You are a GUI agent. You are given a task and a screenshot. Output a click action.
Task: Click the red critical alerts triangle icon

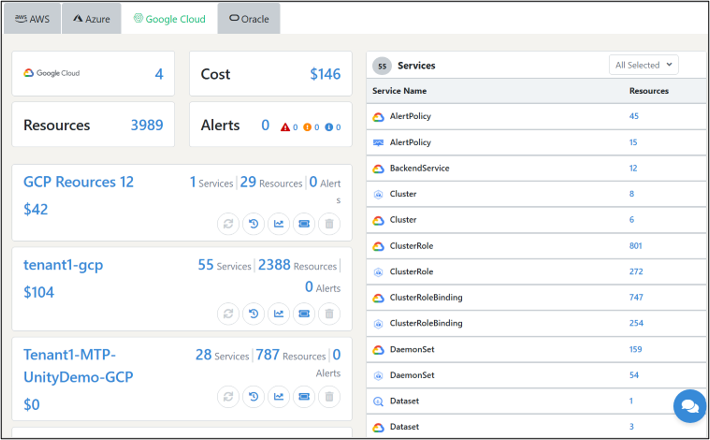285,127
